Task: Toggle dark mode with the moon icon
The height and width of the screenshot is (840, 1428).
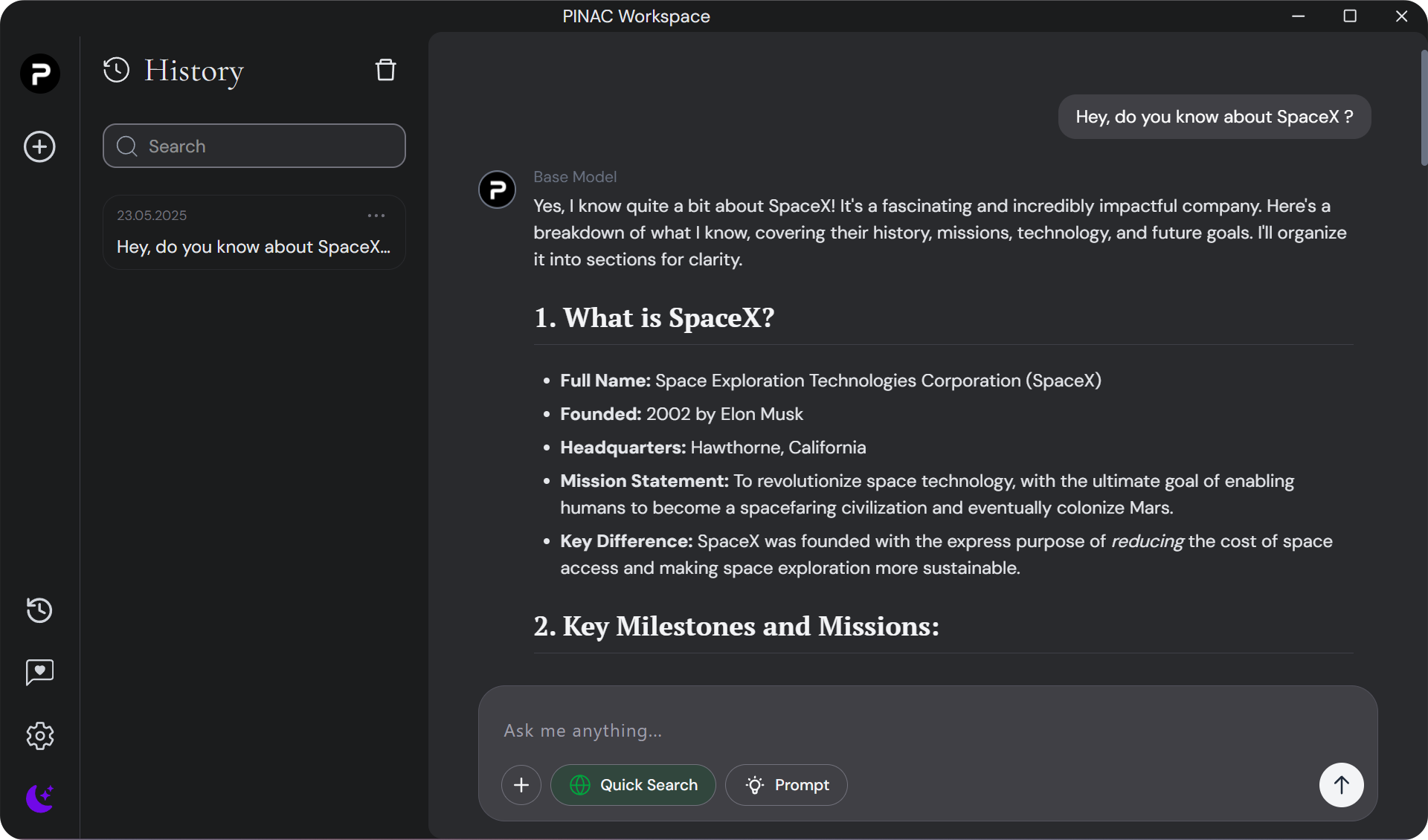Action: pyautogui.click(x=40, y=798)
